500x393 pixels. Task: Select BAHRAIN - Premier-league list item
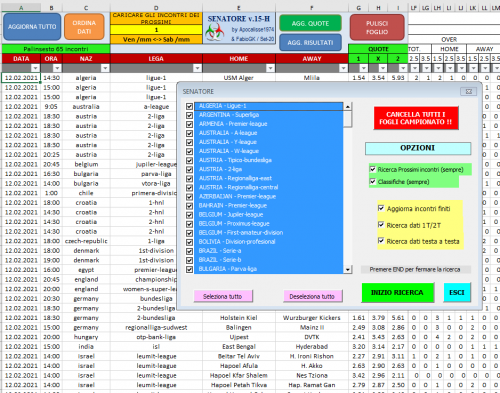[x=268, y=206]
